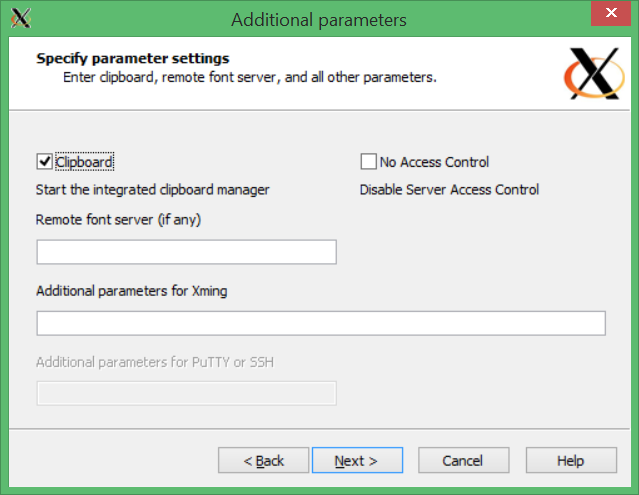This screenshot has height=495, width=639.
Task: Click the Specify parameter settings heading
Action: point(133,58)
